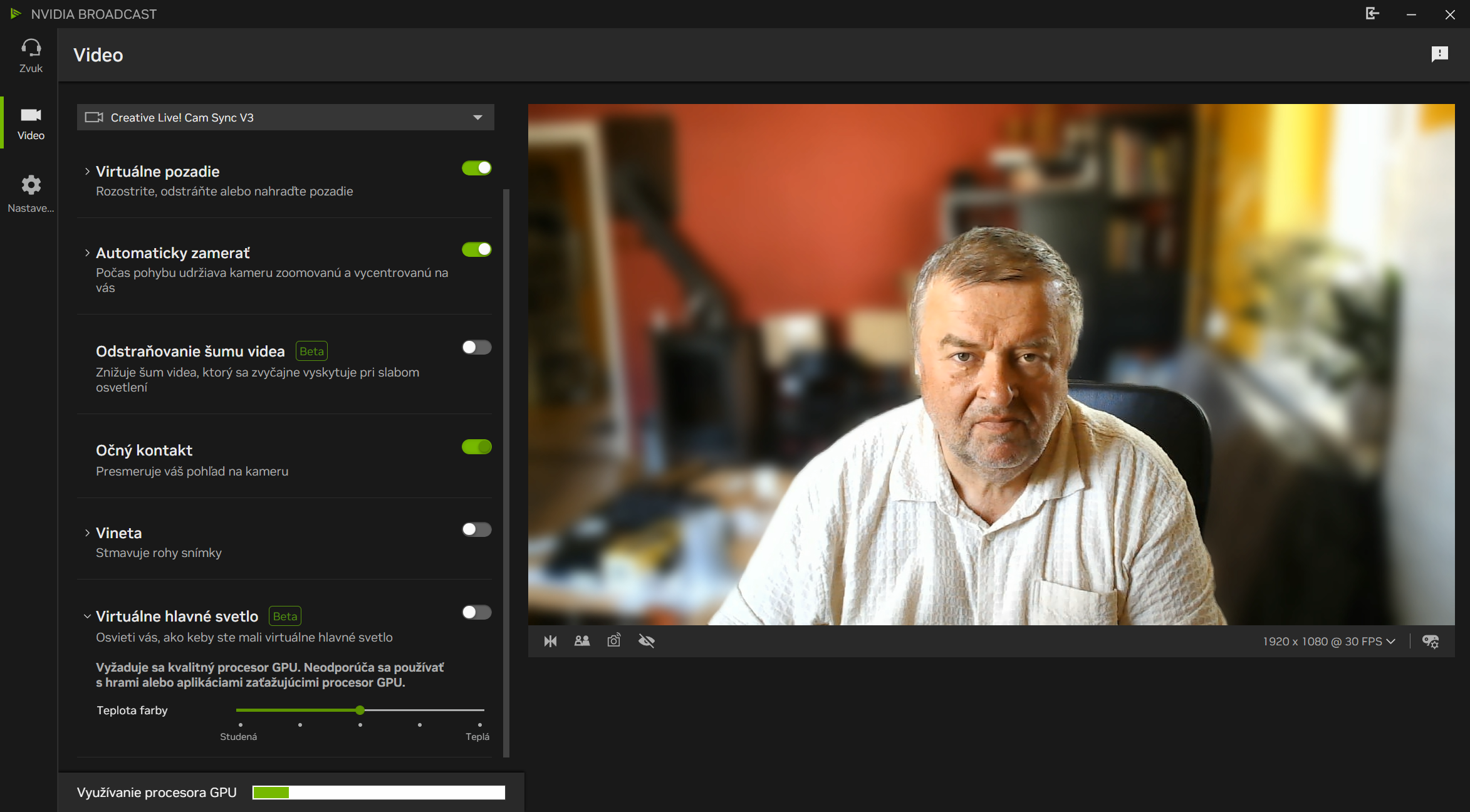Image resolution: width=1470 pixels, height=812 pixels.
Task: Turn off Očný kontakt toggle
Action: pos(476,447)
